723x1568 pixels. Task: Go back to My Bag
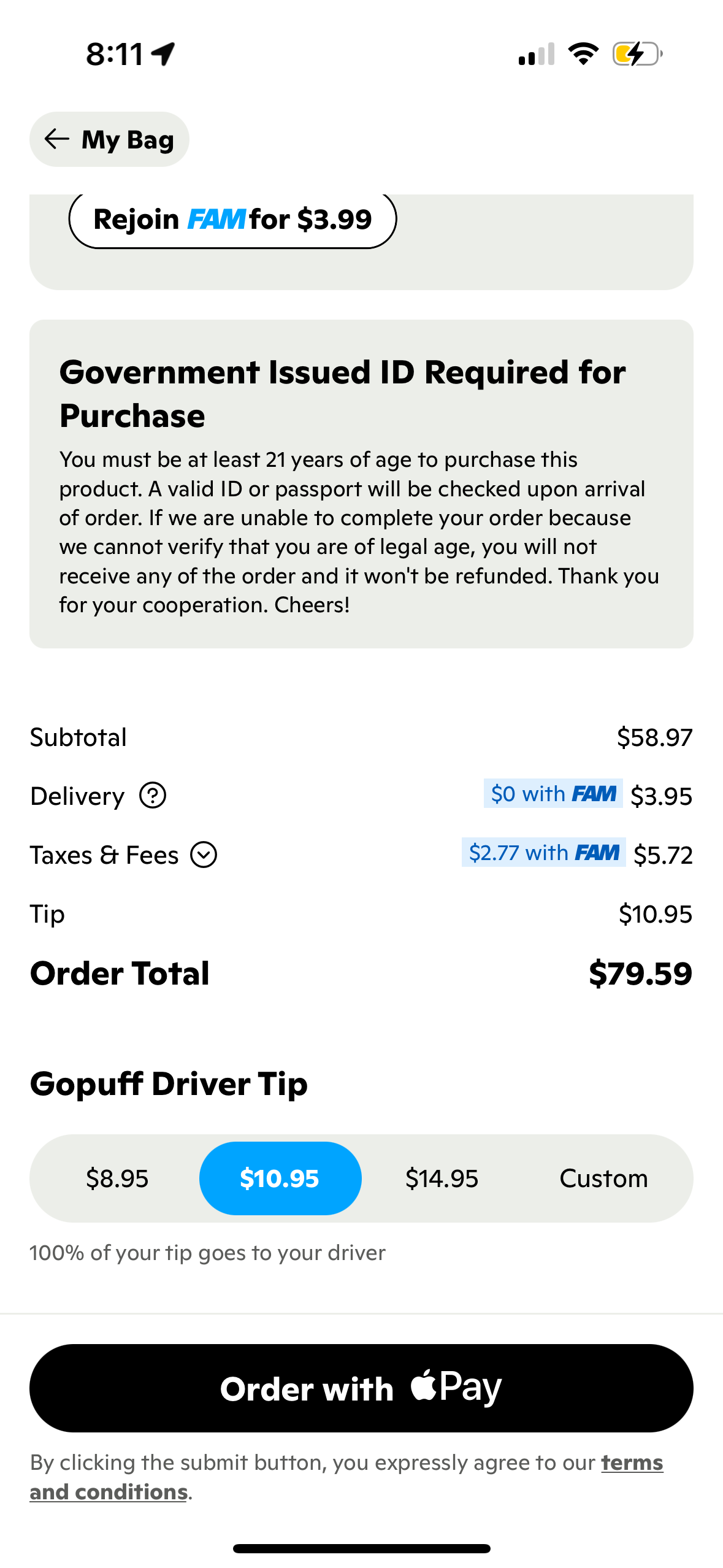(110, 139)
